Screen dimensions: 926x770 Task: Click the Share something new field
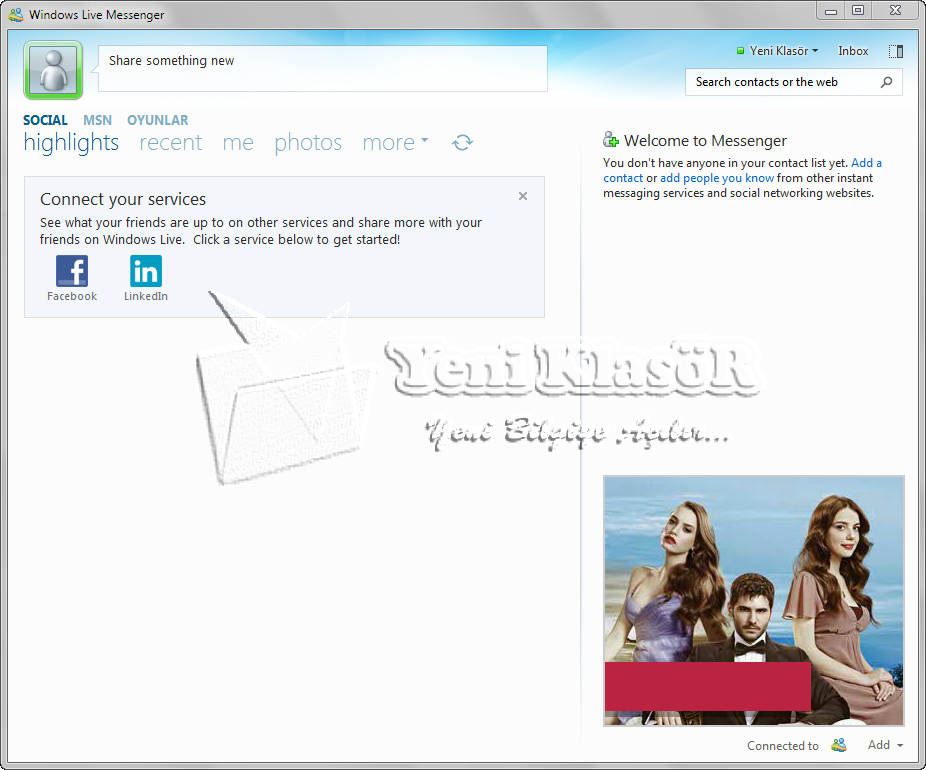click(322, 68)
